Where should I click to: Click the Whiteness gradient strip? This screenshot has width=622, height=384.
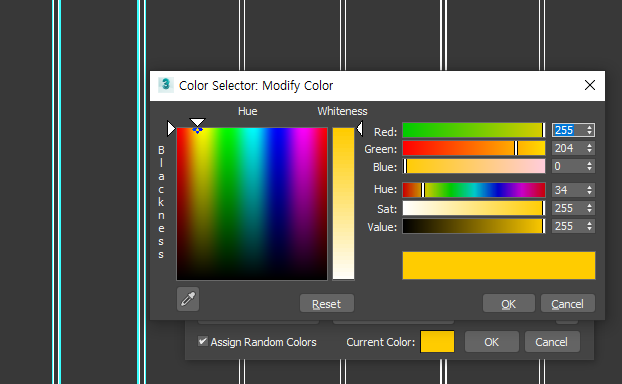[x=343, y=204]
